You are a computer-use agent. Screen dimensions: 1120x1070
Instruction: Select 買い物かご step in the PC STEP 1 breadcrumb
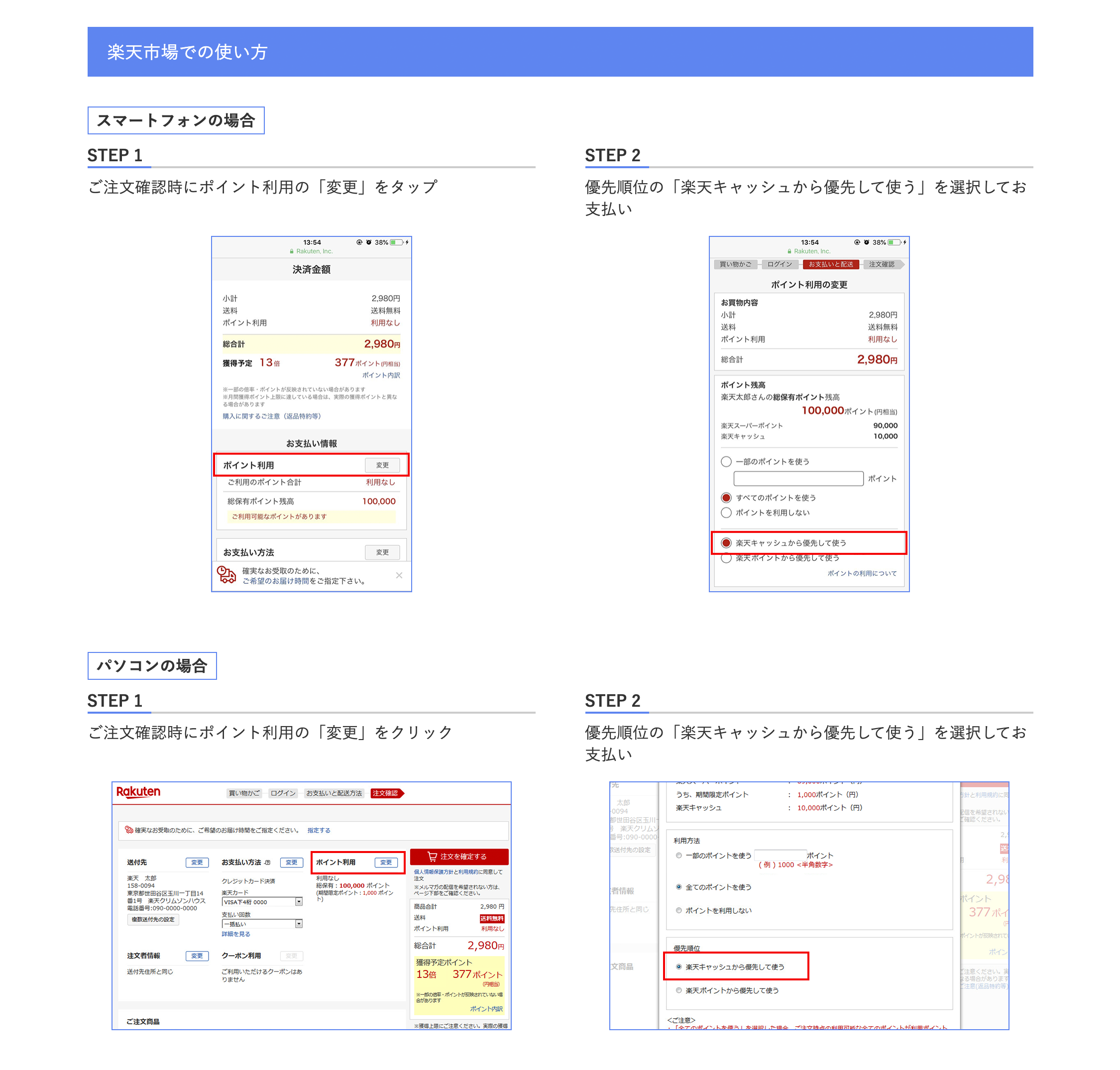click(244, 793)
